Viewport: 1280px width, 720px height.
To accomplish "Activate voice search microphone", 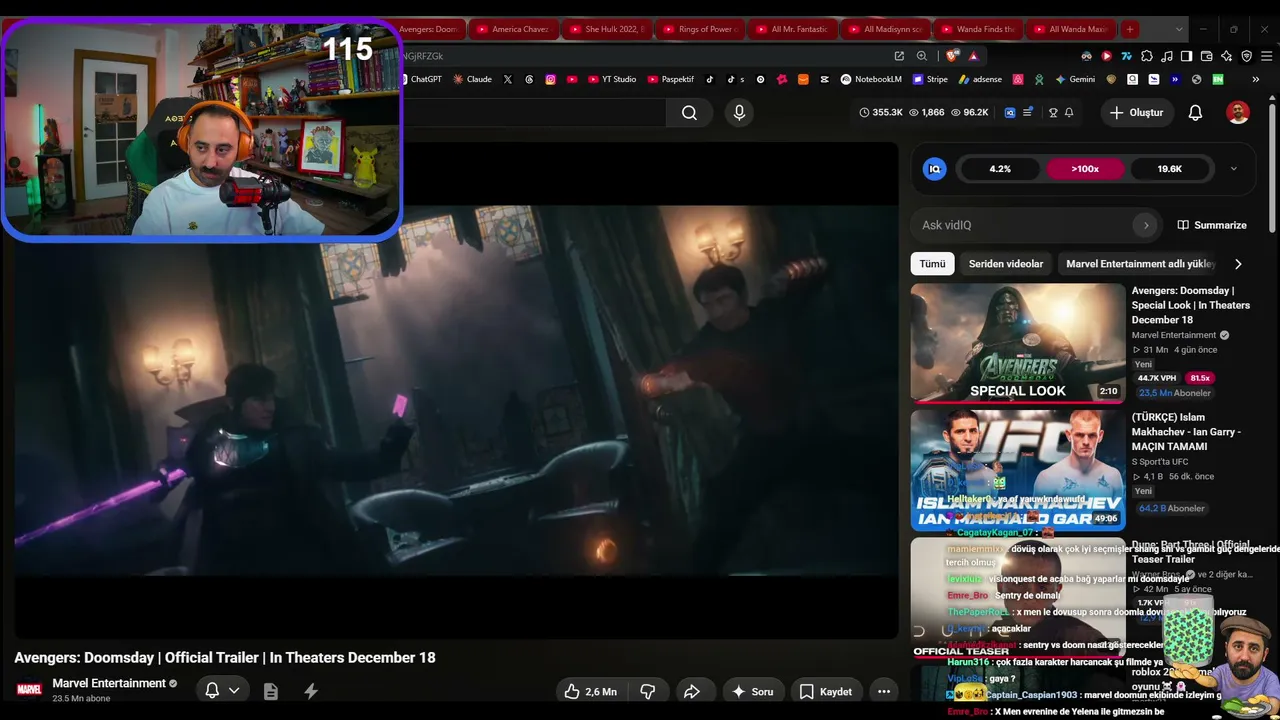I will [x=739, y=113].
